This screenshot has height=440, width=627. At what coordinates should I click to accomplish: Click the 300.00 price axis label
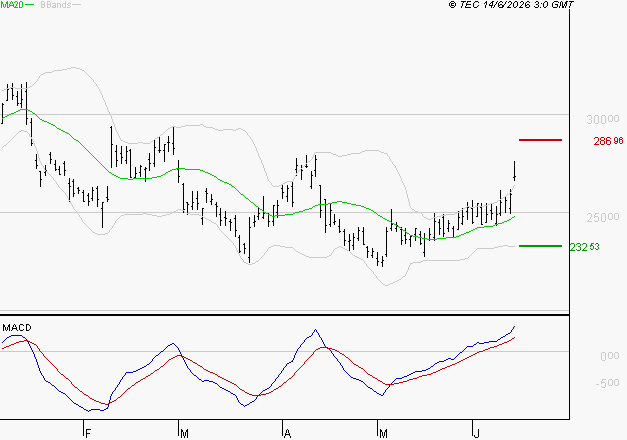coord(603,119)
